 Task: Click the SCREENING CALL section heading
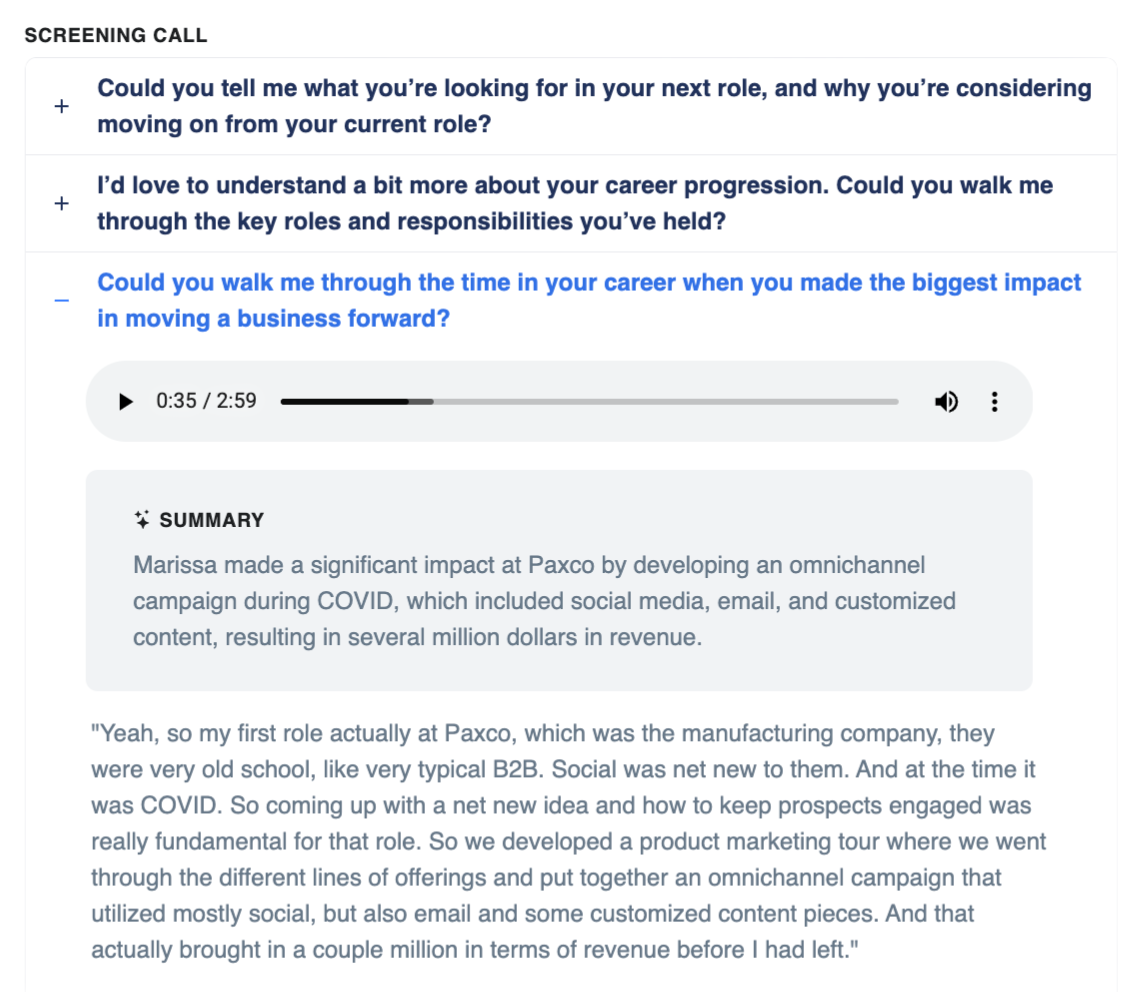[x=116, y=35]
